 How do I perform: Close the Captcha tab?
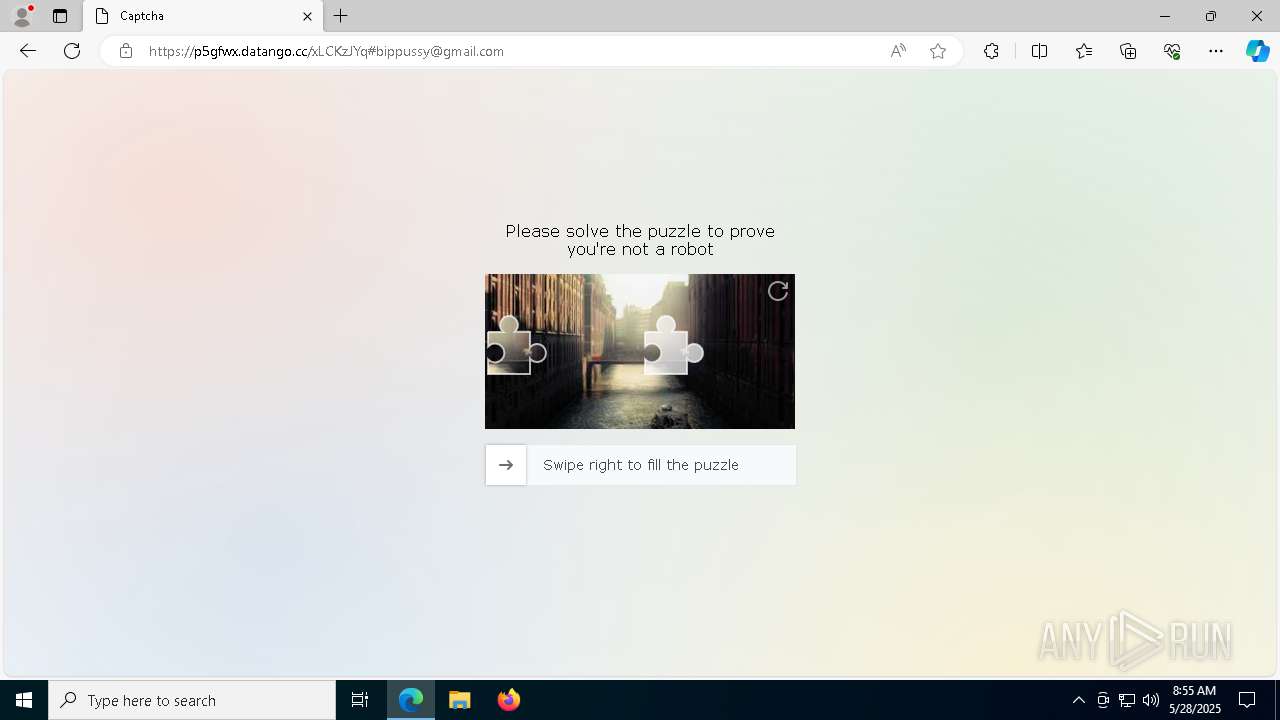pos(307,16)
